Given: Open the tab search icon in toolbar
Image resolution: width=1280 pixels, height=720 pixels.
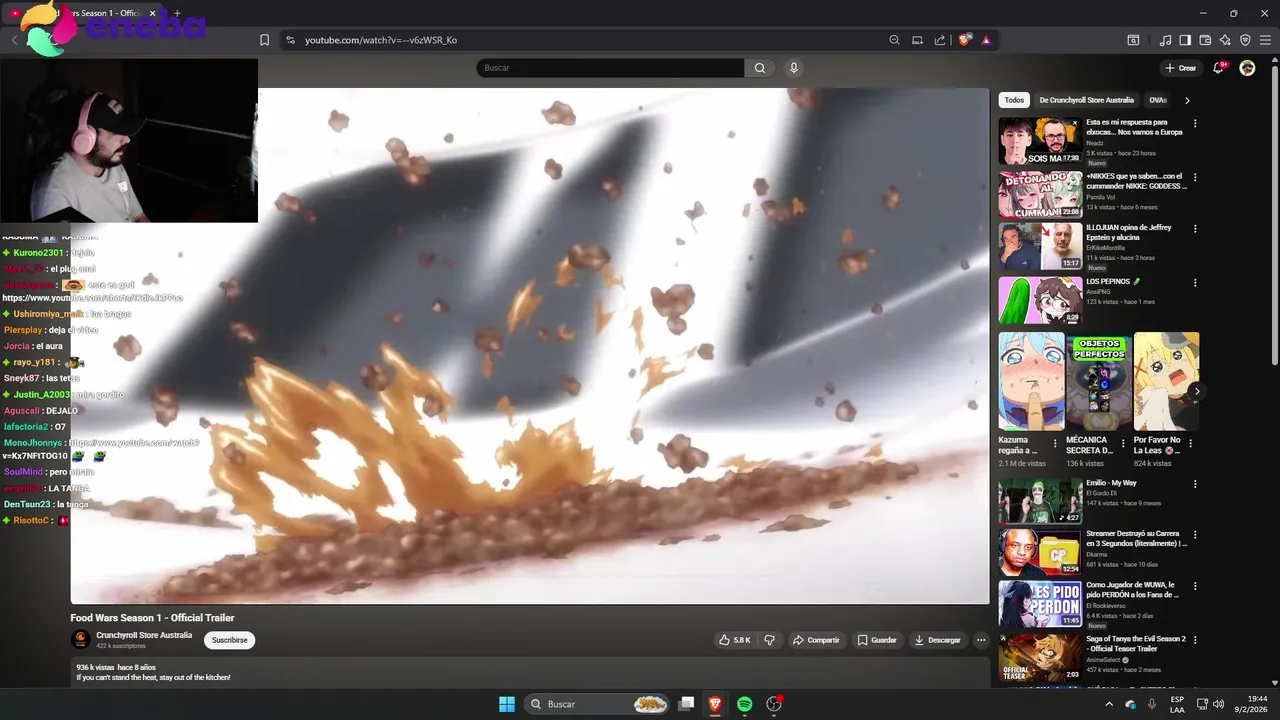Looking at the screenshot, I should click(1133, 40).
